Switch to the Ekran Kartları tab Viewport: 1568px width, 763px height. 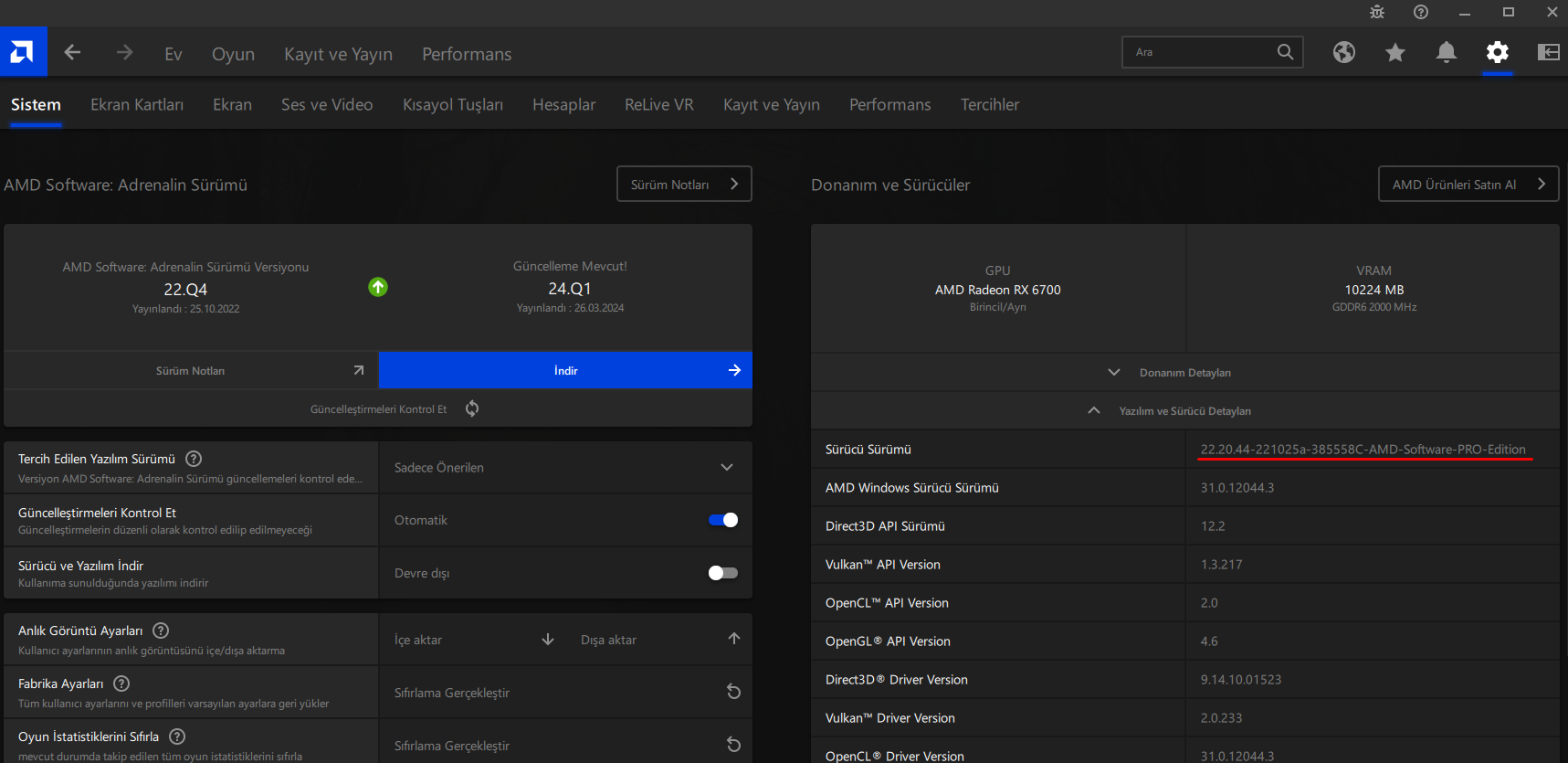coord(137,104)
